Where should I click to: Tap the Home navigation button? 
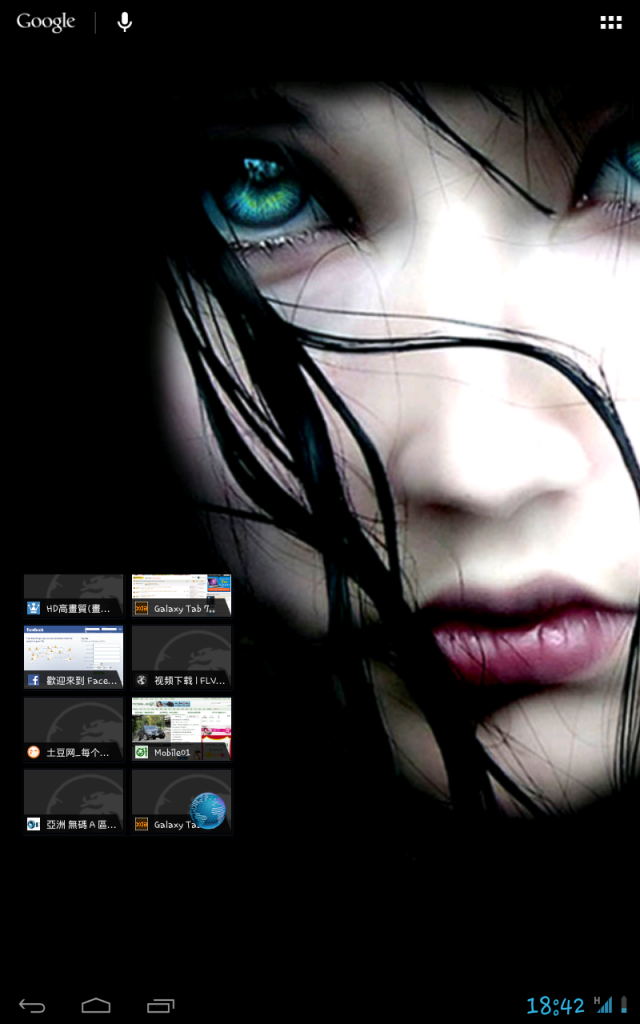click(96, 1006)
